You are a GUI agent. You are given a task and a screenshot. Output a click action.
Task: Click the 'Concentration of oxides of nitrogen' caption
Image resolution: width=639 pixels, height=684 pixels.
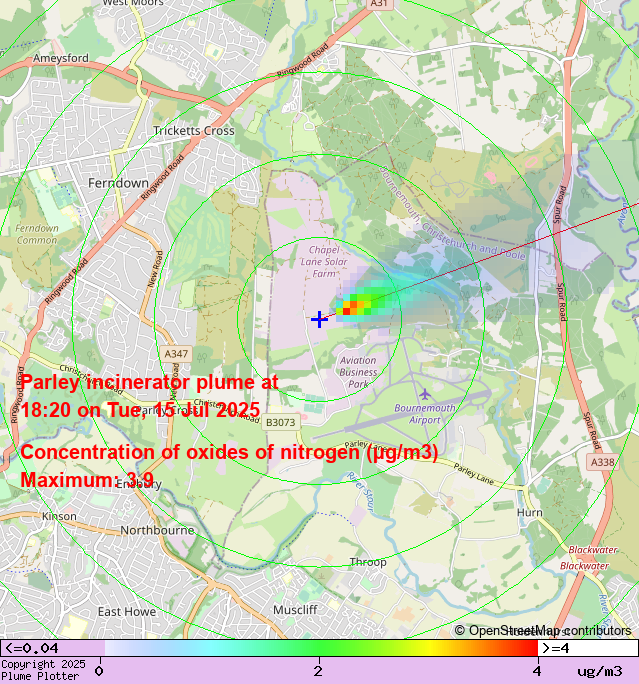pos(229,452)
